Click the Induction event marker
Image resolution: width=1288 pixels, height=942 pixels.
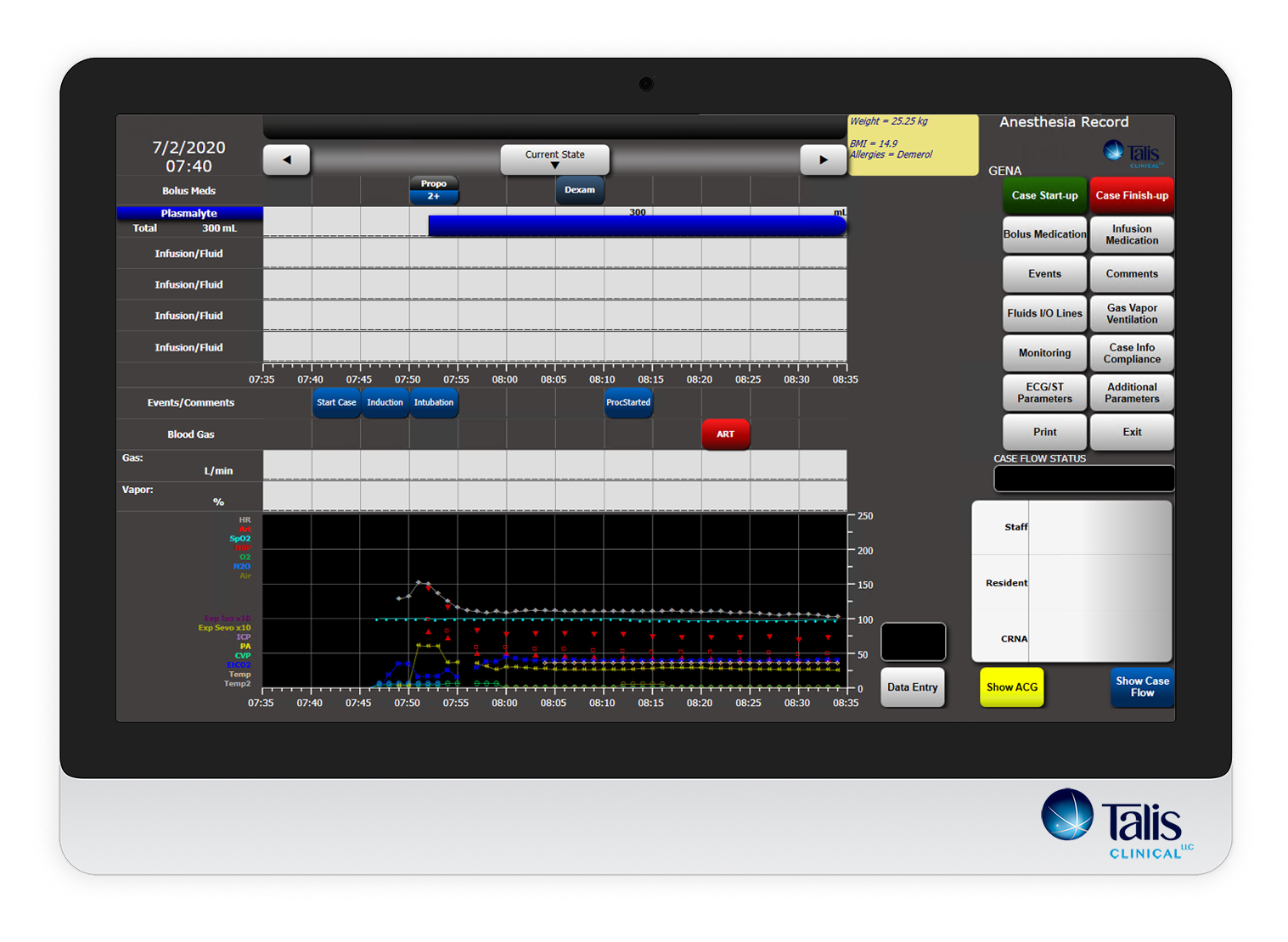(x=385, y=402)
